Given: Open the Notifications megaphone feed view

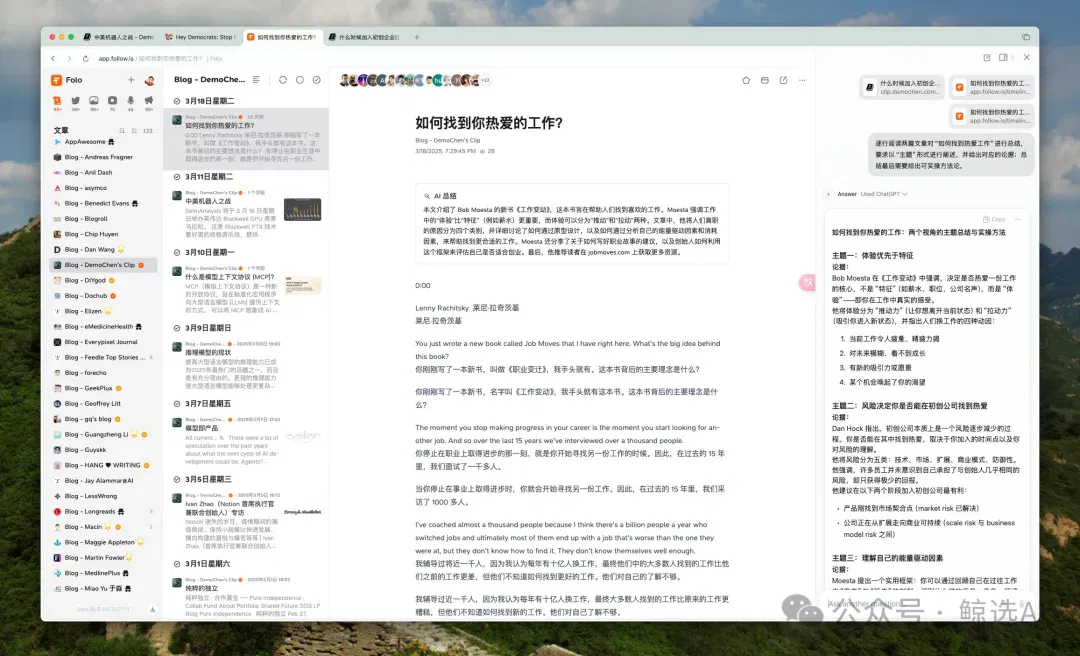Looking at the screenshot, I should coord(149,101).
